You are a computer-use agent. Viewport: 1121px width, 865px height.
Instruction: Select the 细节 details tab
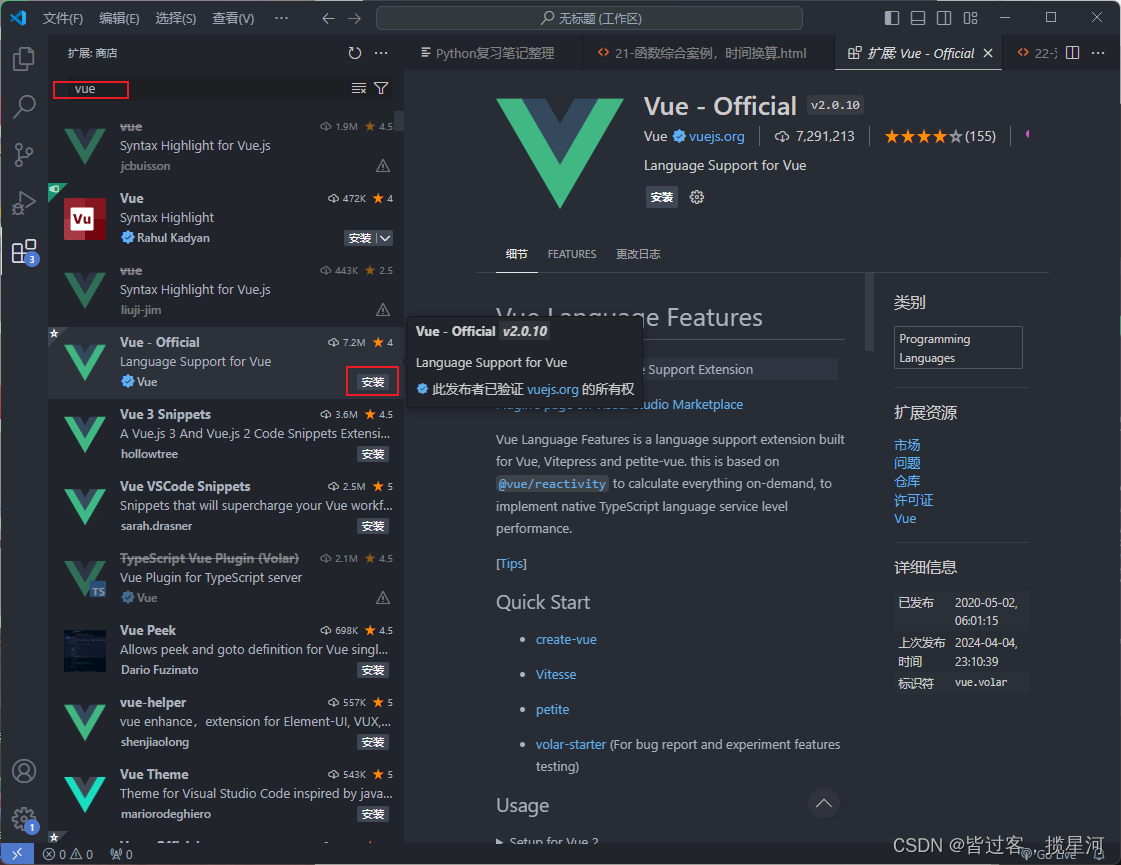point(516,254)
